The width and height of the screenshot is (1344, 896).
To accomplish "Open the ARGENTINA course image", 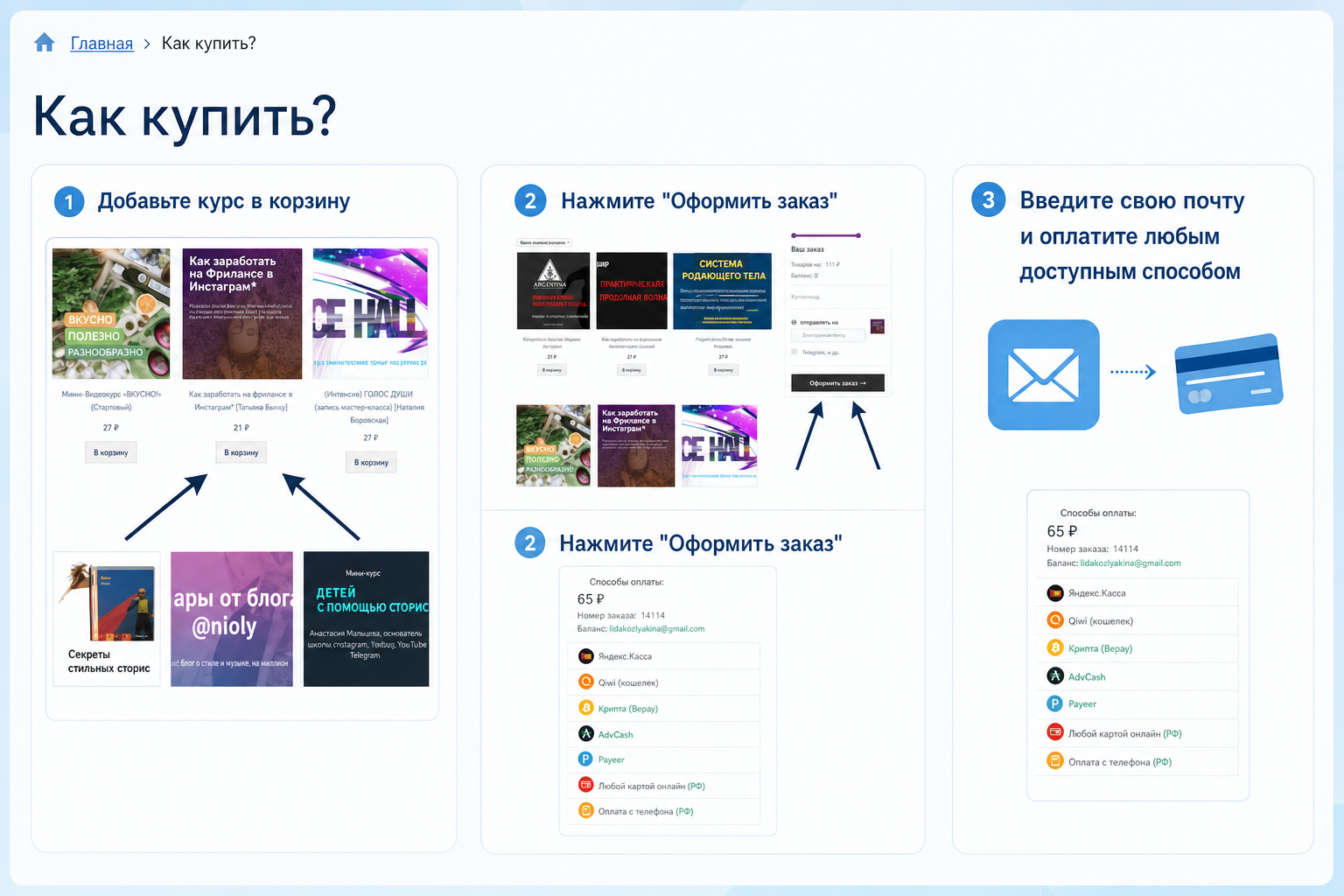I will [x=553, y=291].
